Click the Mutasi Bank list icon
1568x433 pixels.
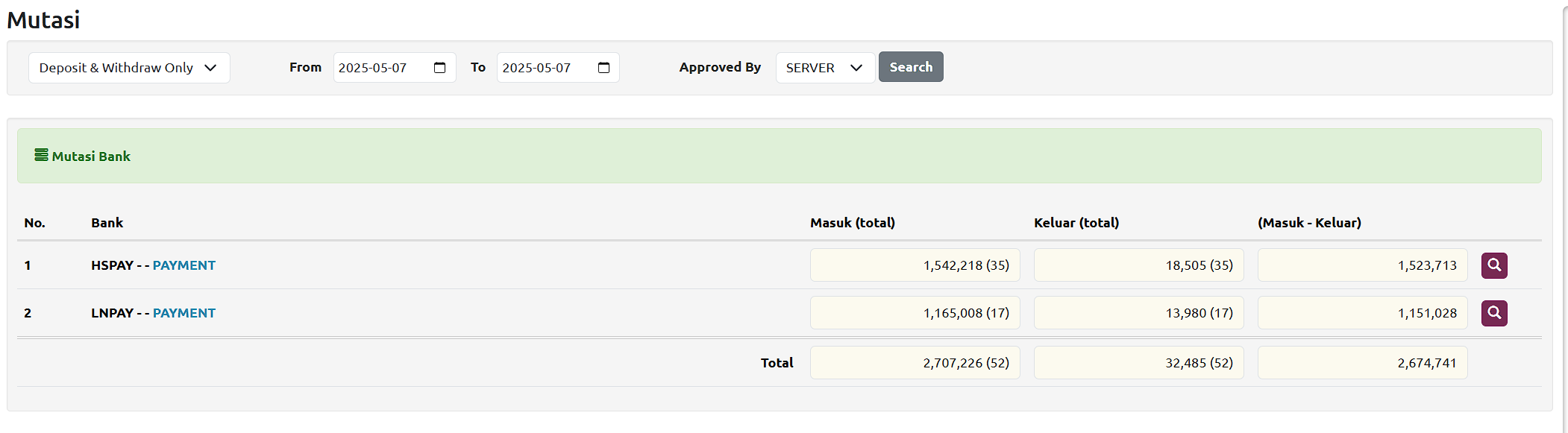(x=41, y=155)
